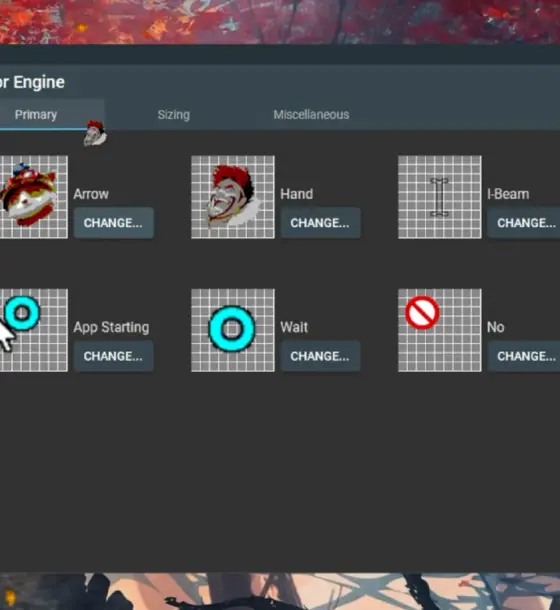
Task: Click the Hand cursor preview image
Action: (x=233, y=197)
